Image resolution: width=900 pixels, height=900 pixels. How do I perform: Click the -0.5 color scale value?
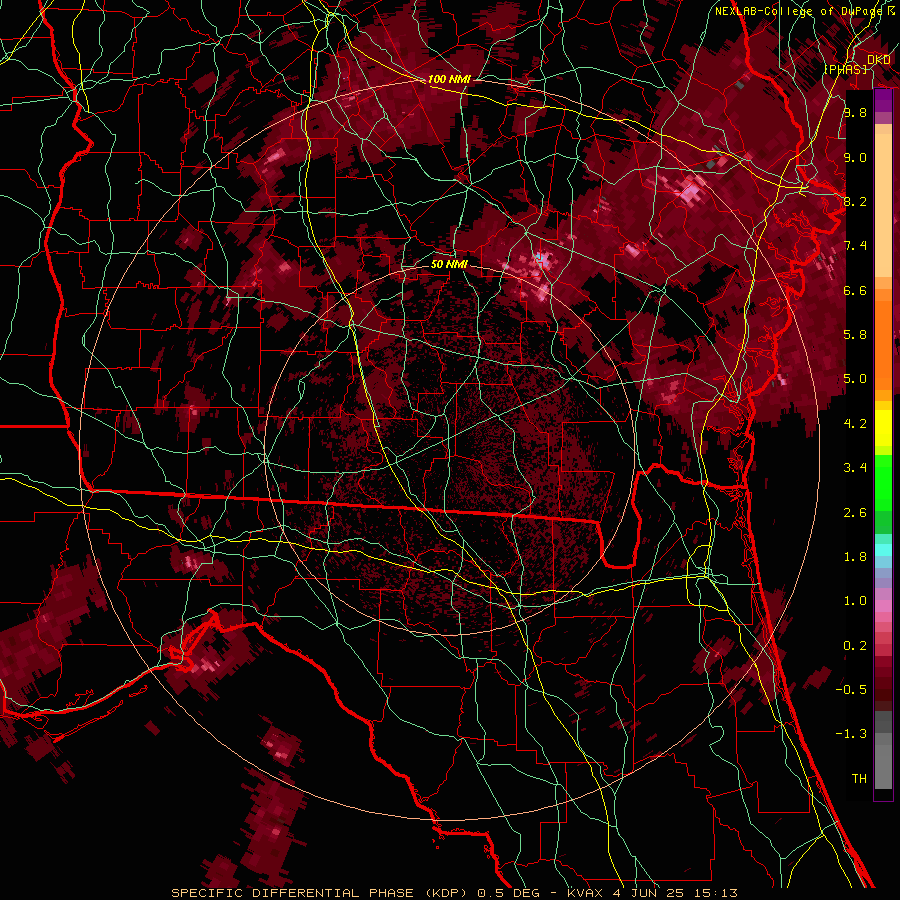pos(851,690)
